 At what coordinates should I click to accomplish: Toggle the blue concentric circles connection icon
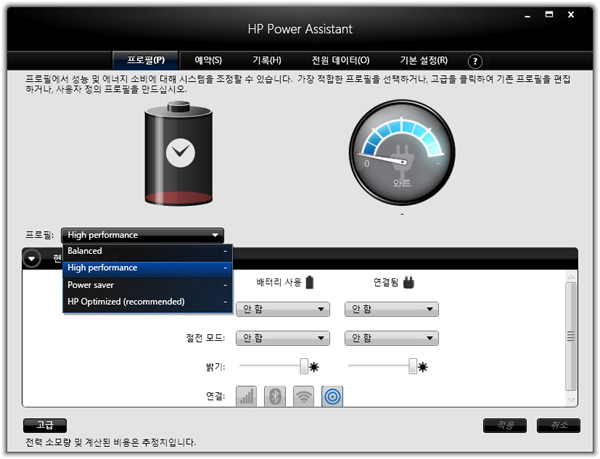332,396
